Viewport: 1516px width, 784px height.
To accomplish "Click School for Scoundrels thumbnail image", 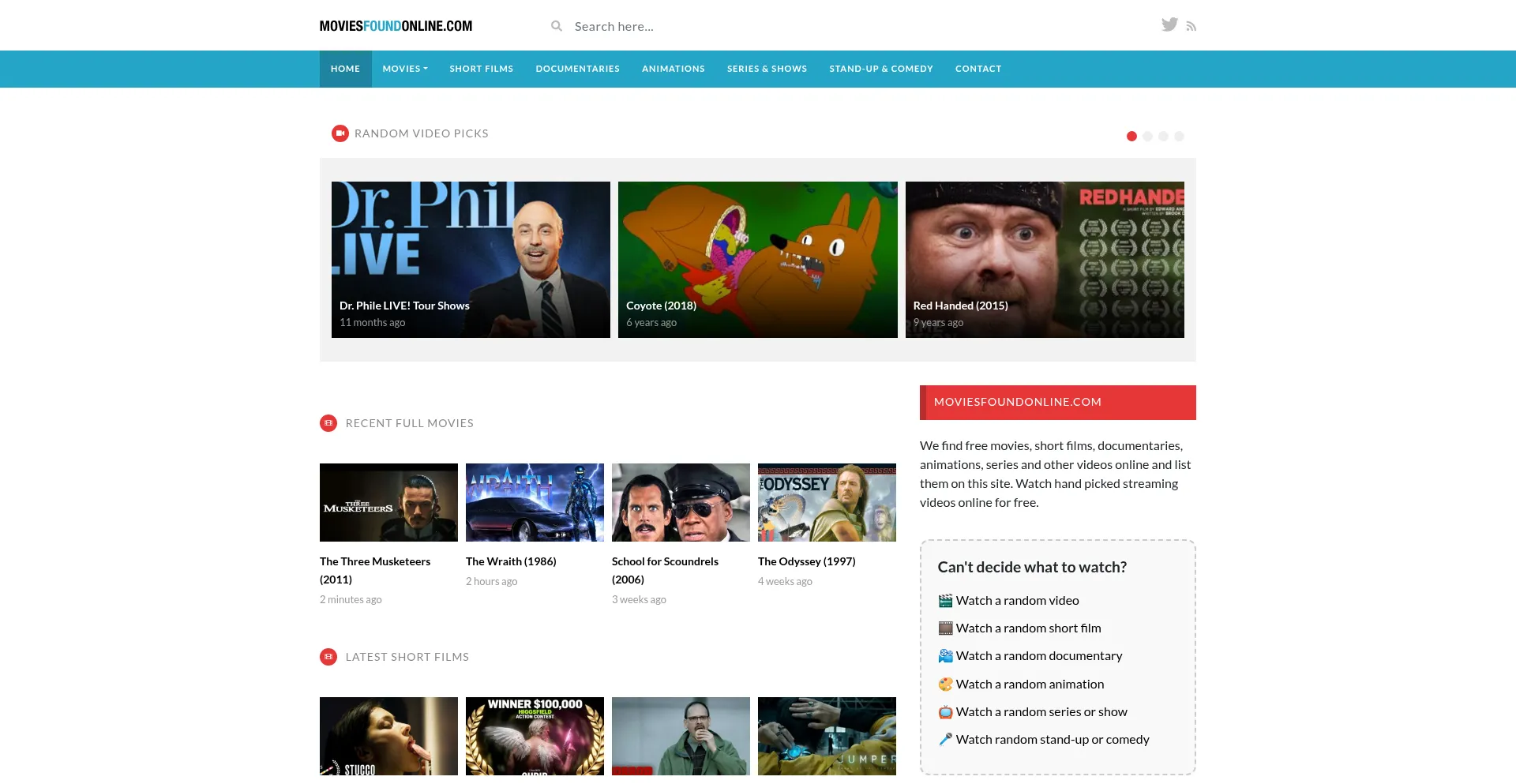I will [x=681, y=502].
